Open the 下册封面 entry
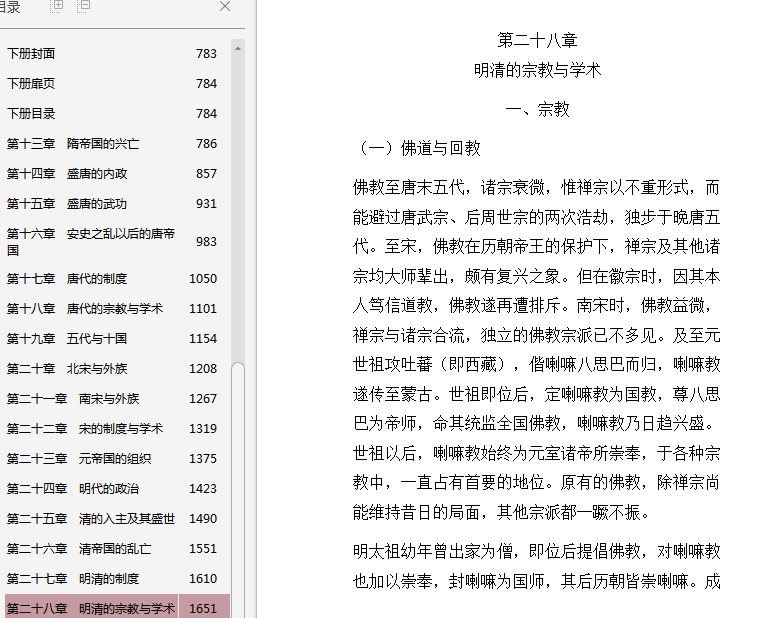Screen dimensions: 766x618 pos(31,54)
